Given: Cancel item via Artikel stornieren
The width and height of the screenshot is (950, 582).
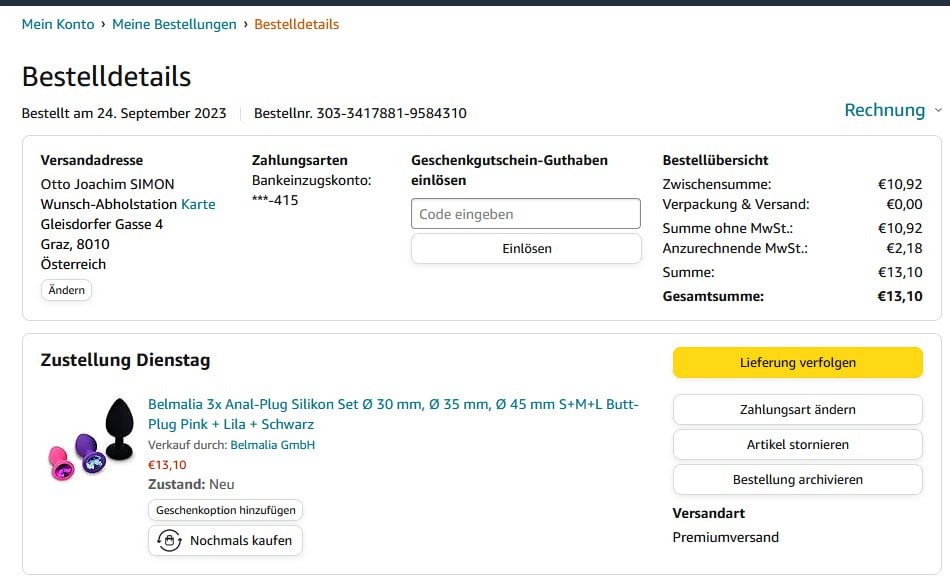Looking at the screenshot, I should [x=797, y=444].
